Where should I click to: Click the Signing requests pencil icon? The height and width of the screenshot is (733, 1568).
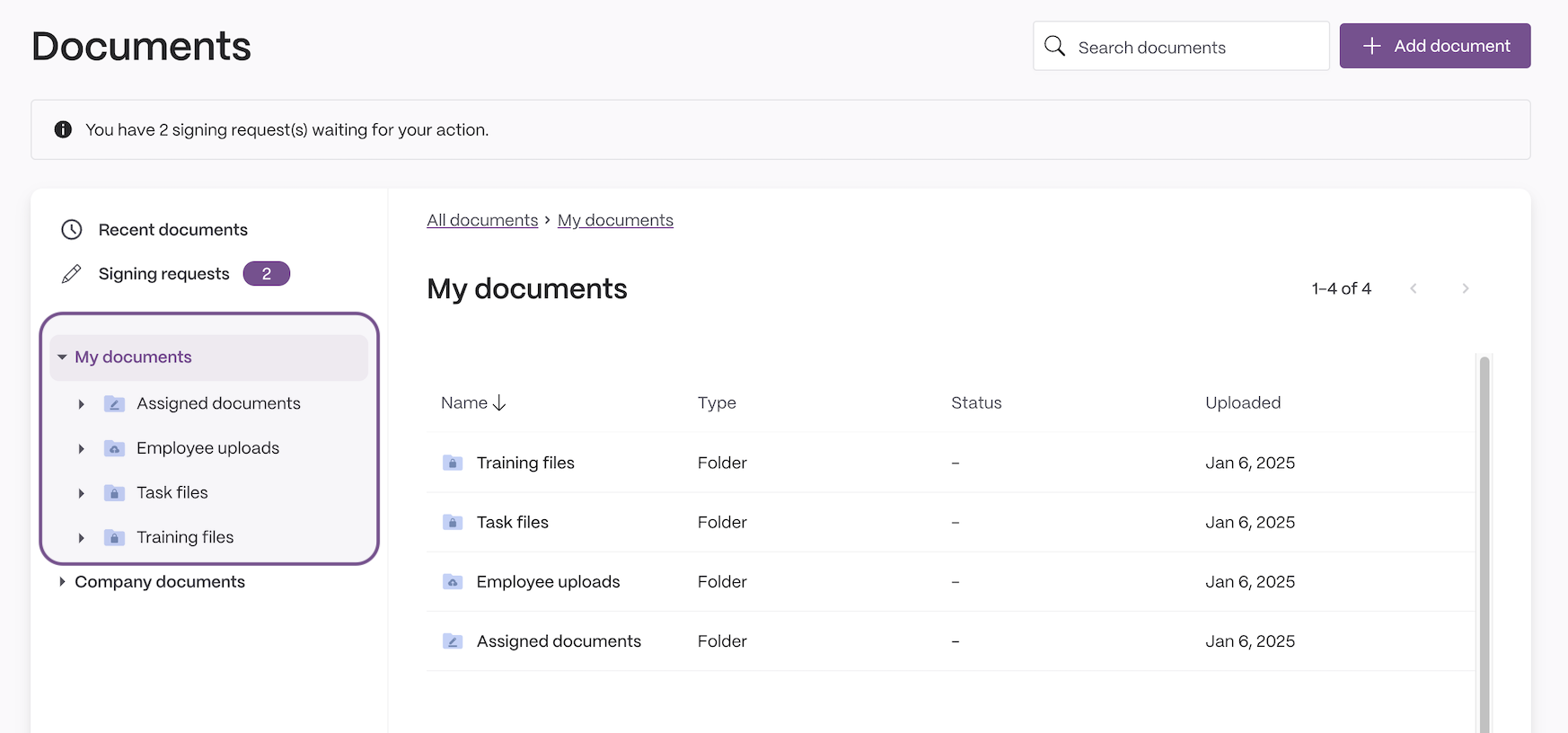coord(72,274)
